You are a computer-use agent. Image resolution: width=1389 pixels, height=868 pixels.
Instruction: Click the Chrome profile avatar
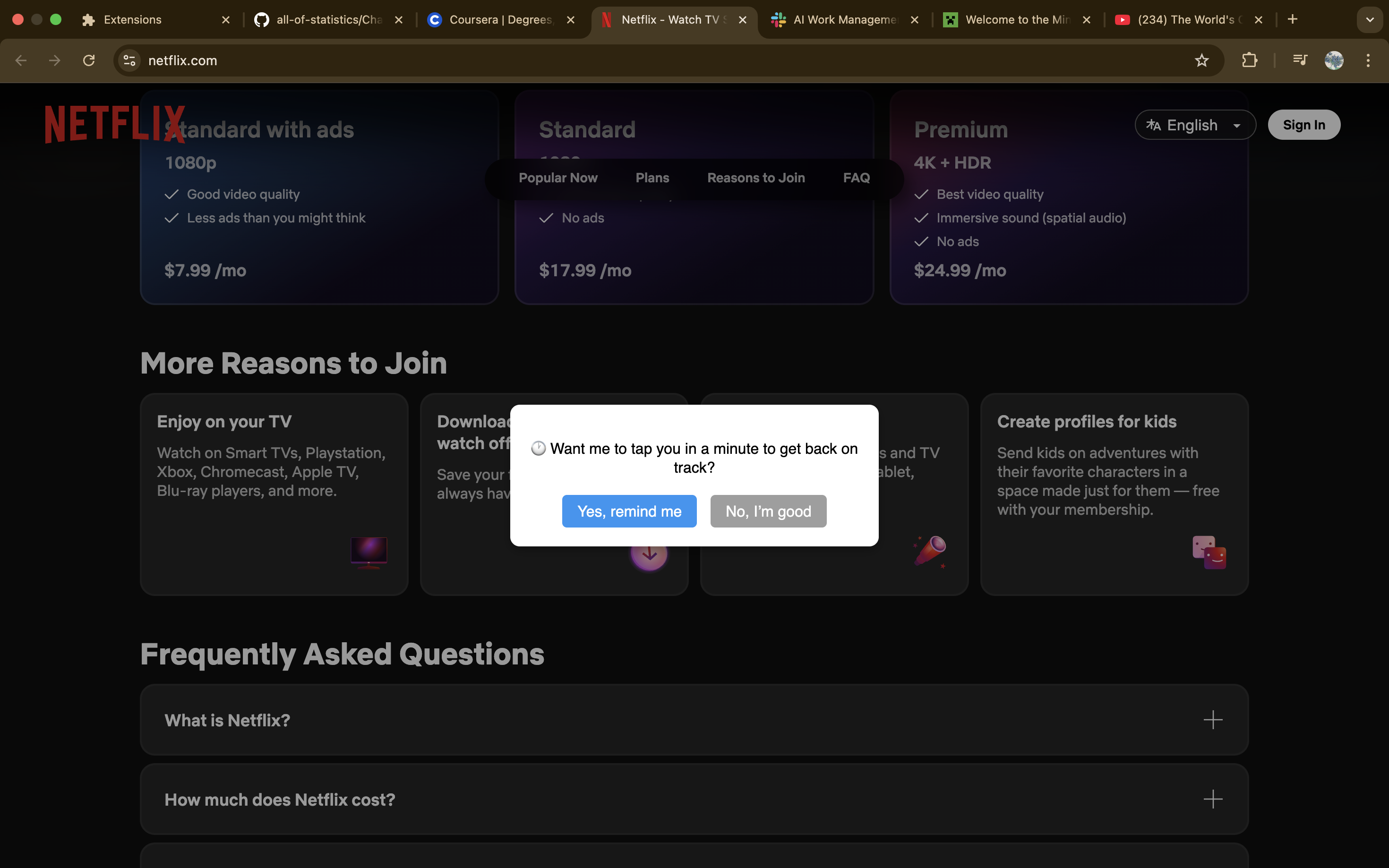point(1333,60)
